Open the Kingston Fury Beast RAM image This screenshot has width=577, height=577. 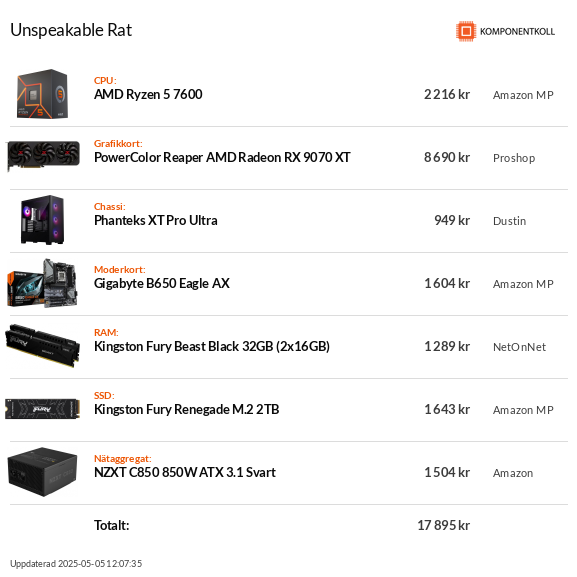pos(43,346)
